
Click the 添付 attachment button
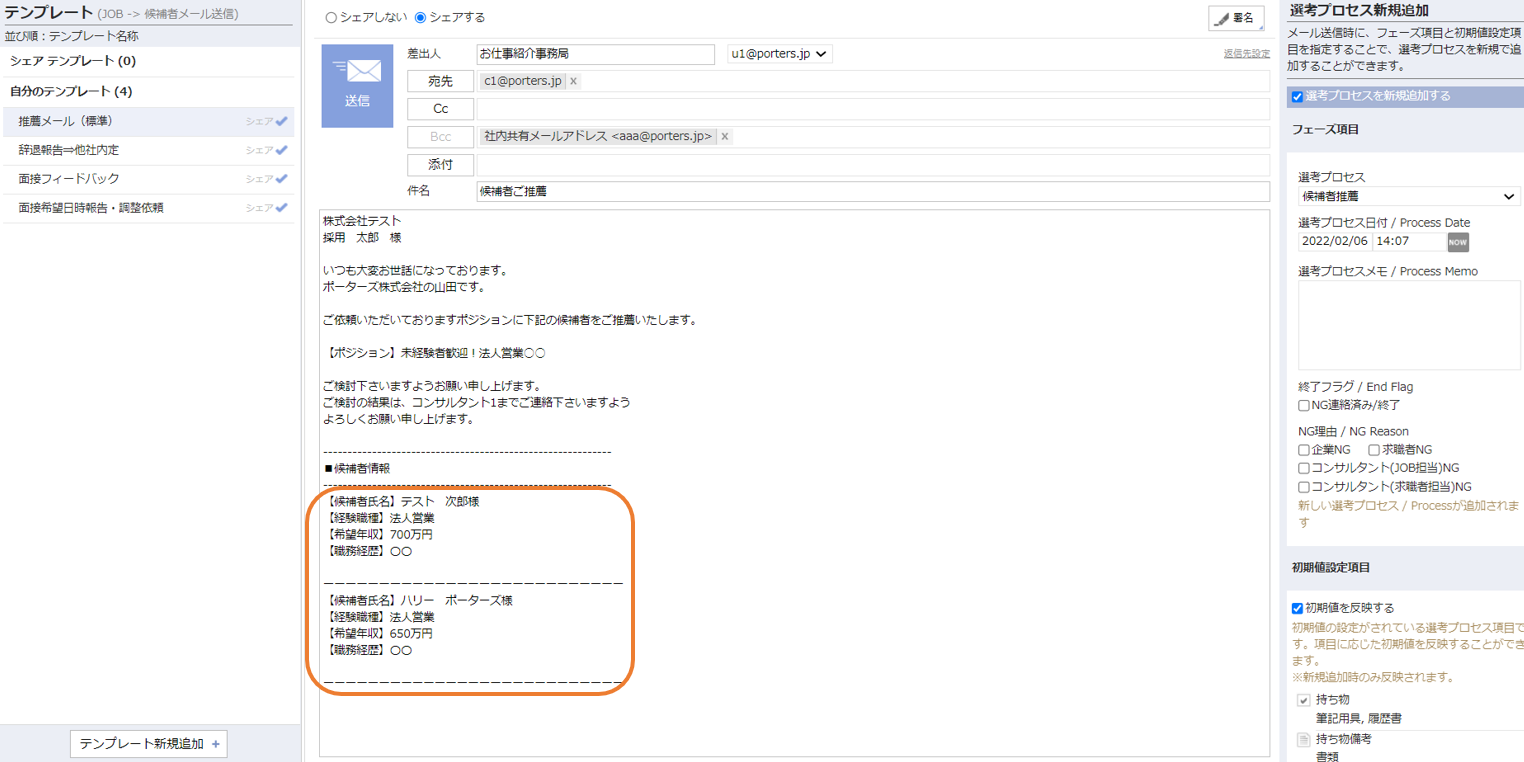[x=440, y=165]
